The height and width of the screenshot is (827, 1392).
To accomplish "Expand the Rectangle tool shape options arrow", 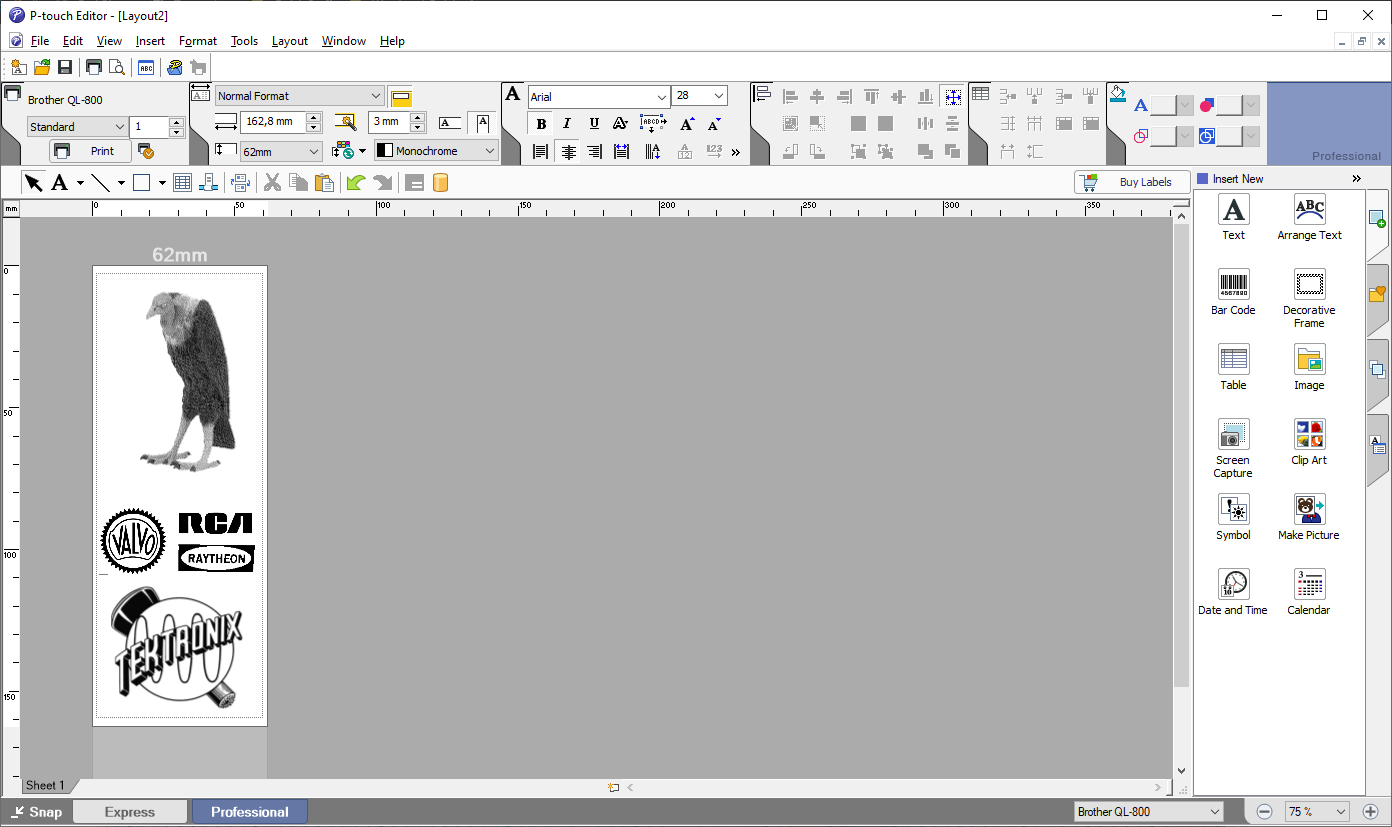I will click(162, 183).
